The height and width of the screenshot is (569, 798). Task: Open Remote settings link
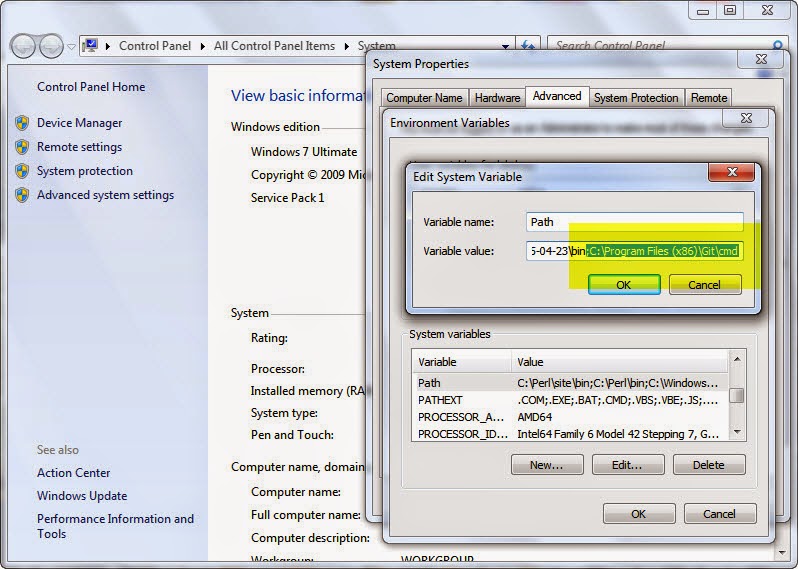79,147
